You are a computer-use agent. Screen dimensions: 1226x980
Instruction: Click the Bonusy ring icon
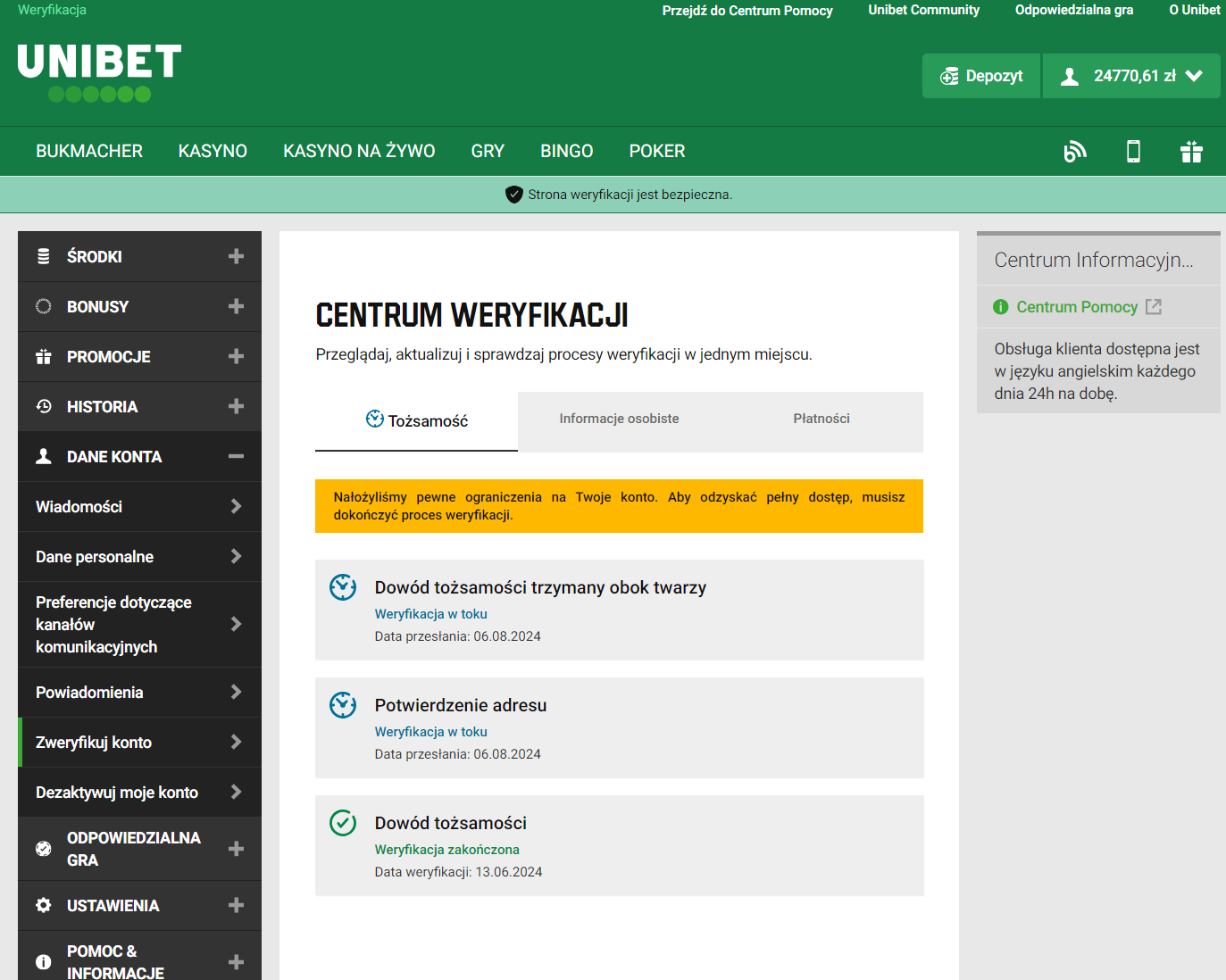coord(43,307)
